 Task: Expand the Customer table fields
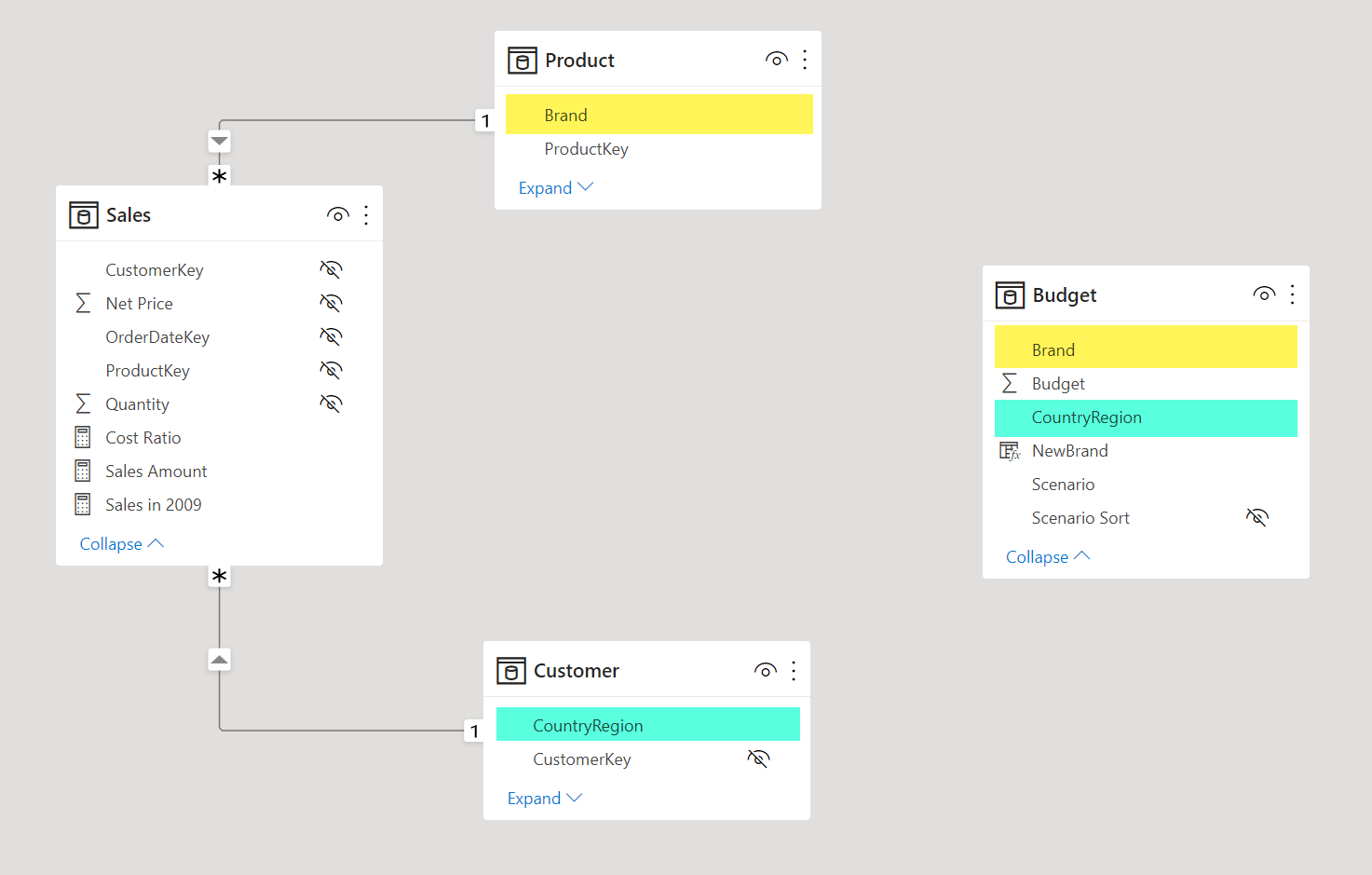pos(544,799)
